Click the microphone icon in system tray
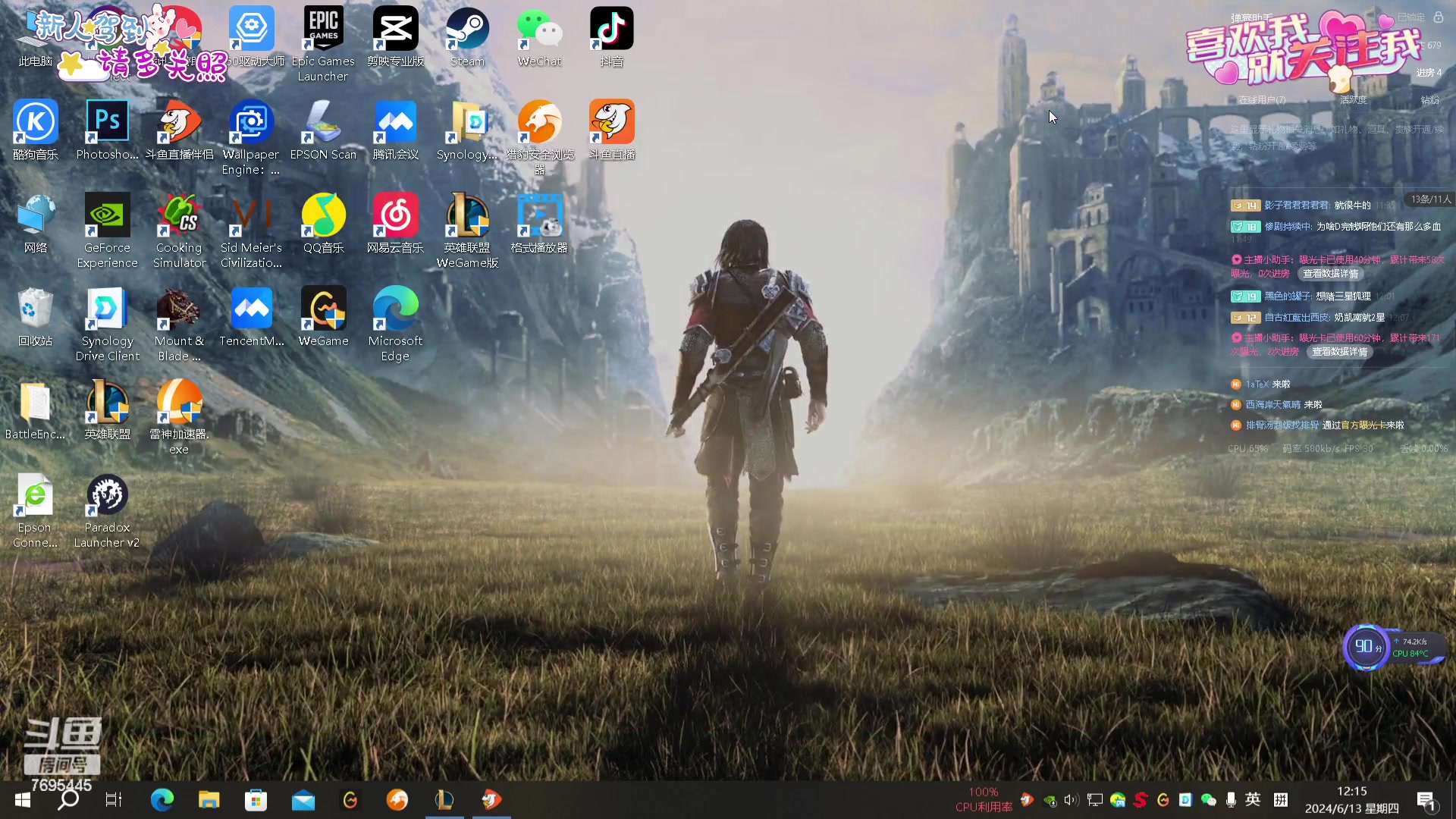1456x819 pixels. (1231, 800)
